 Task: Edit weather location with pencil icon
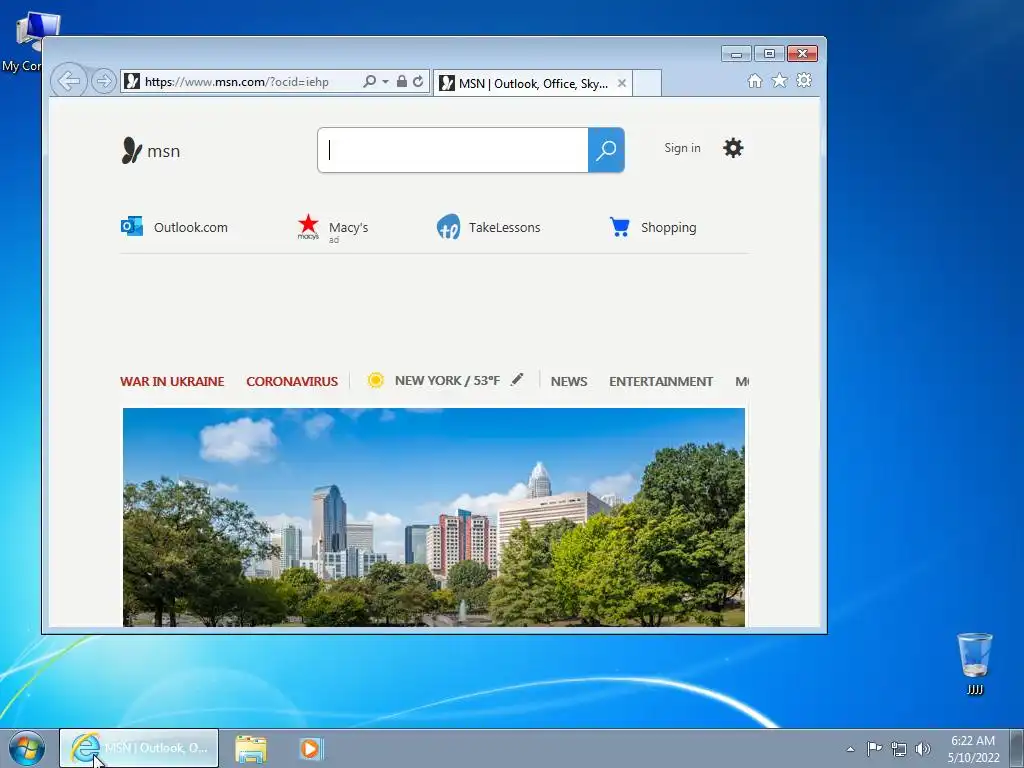[517, 379]
